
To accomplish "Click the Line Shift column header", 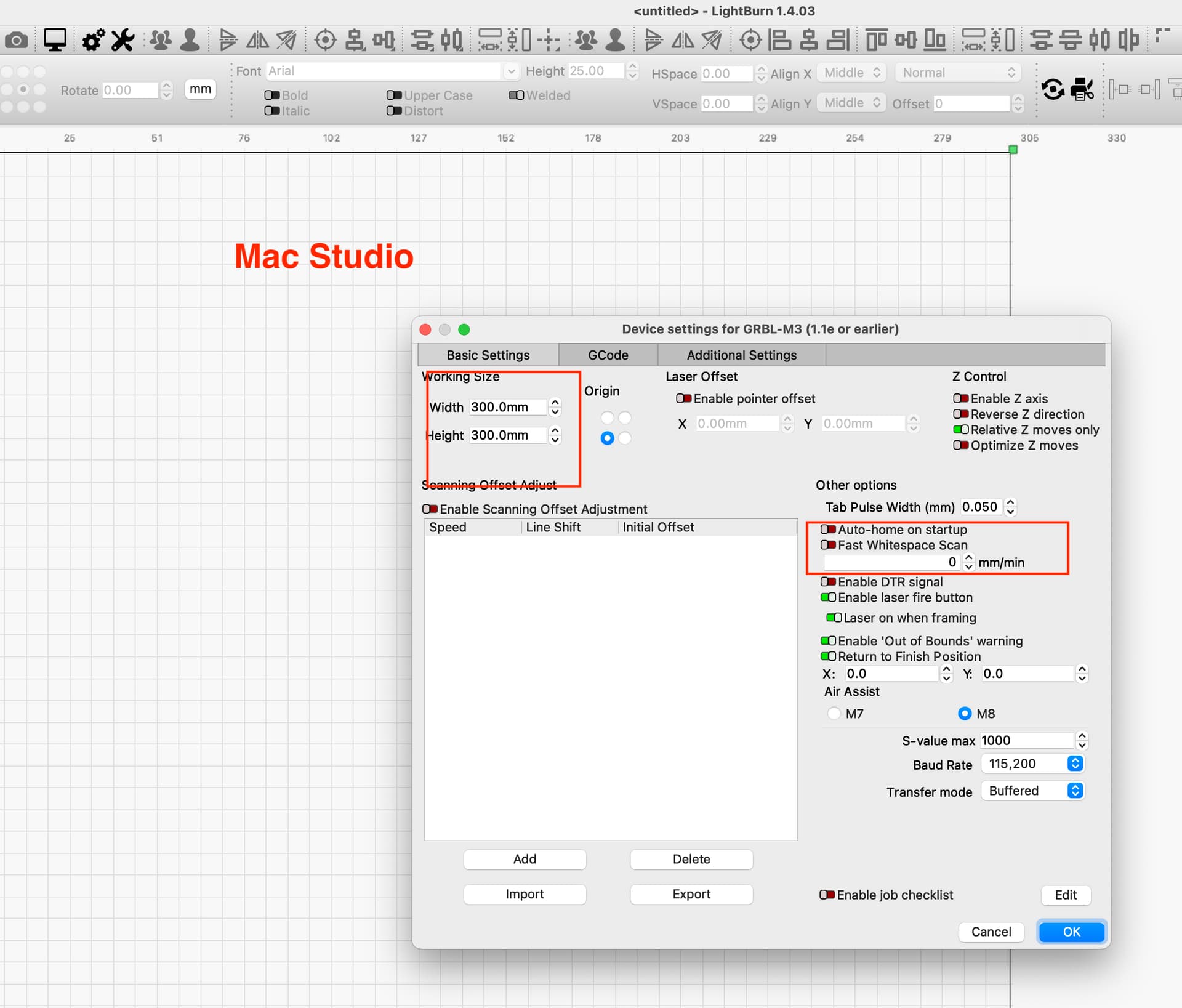I will (x=569, y=527).
